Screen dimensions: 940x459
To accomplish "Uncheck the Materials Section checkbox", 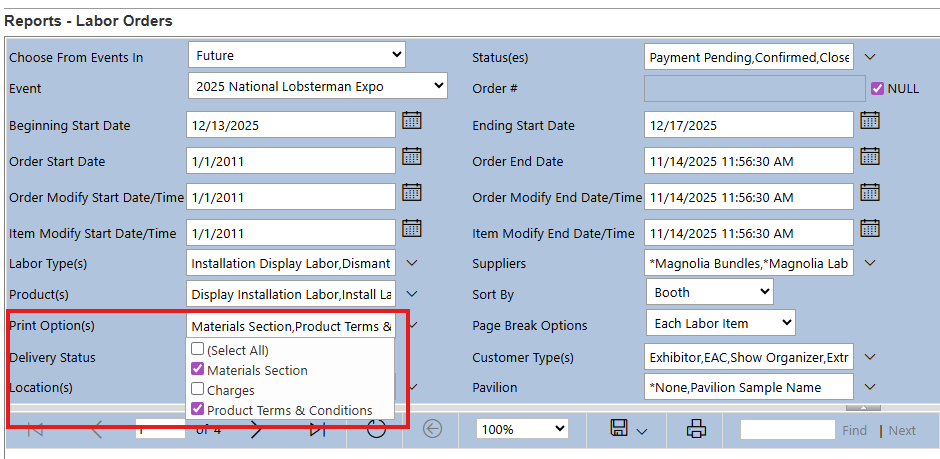I will pyautogui.click(x=198, y=370).
